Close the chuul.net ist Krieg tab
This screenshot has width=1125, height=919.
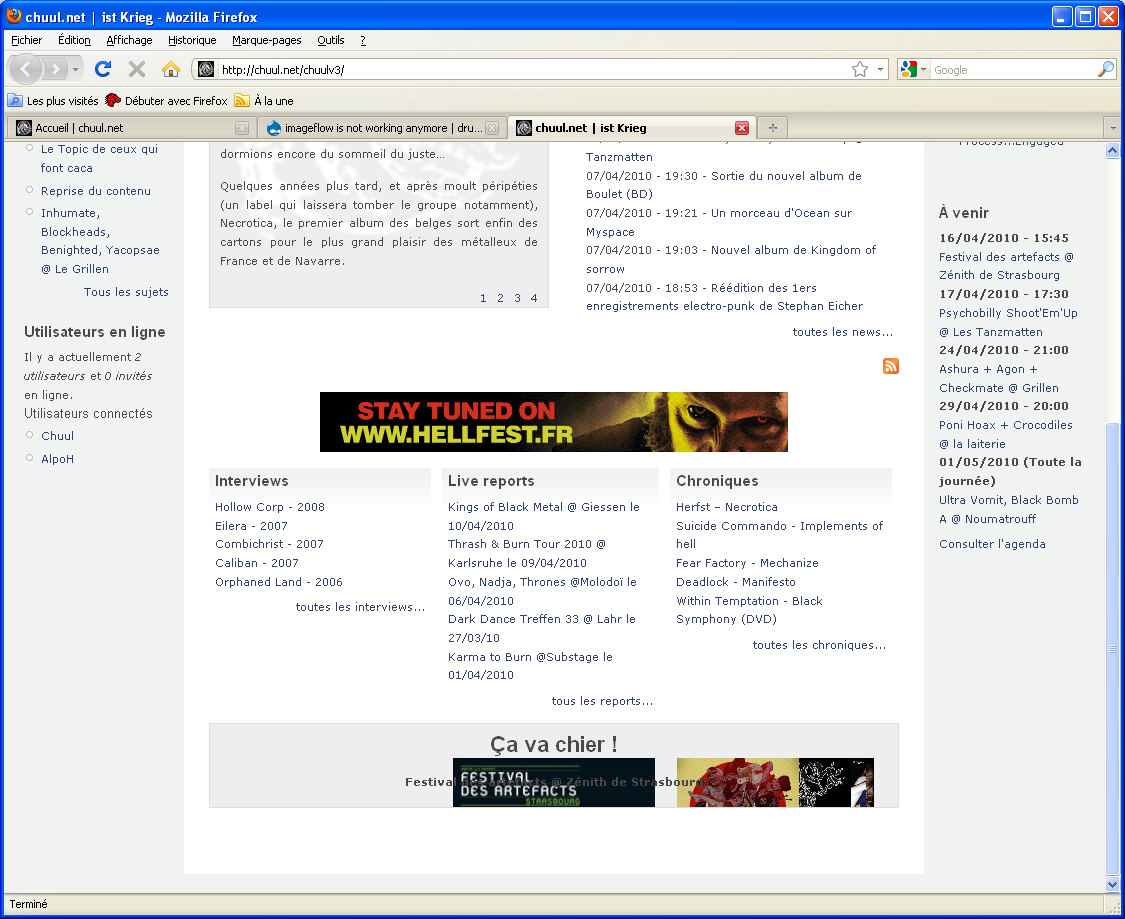click(742, 128)
